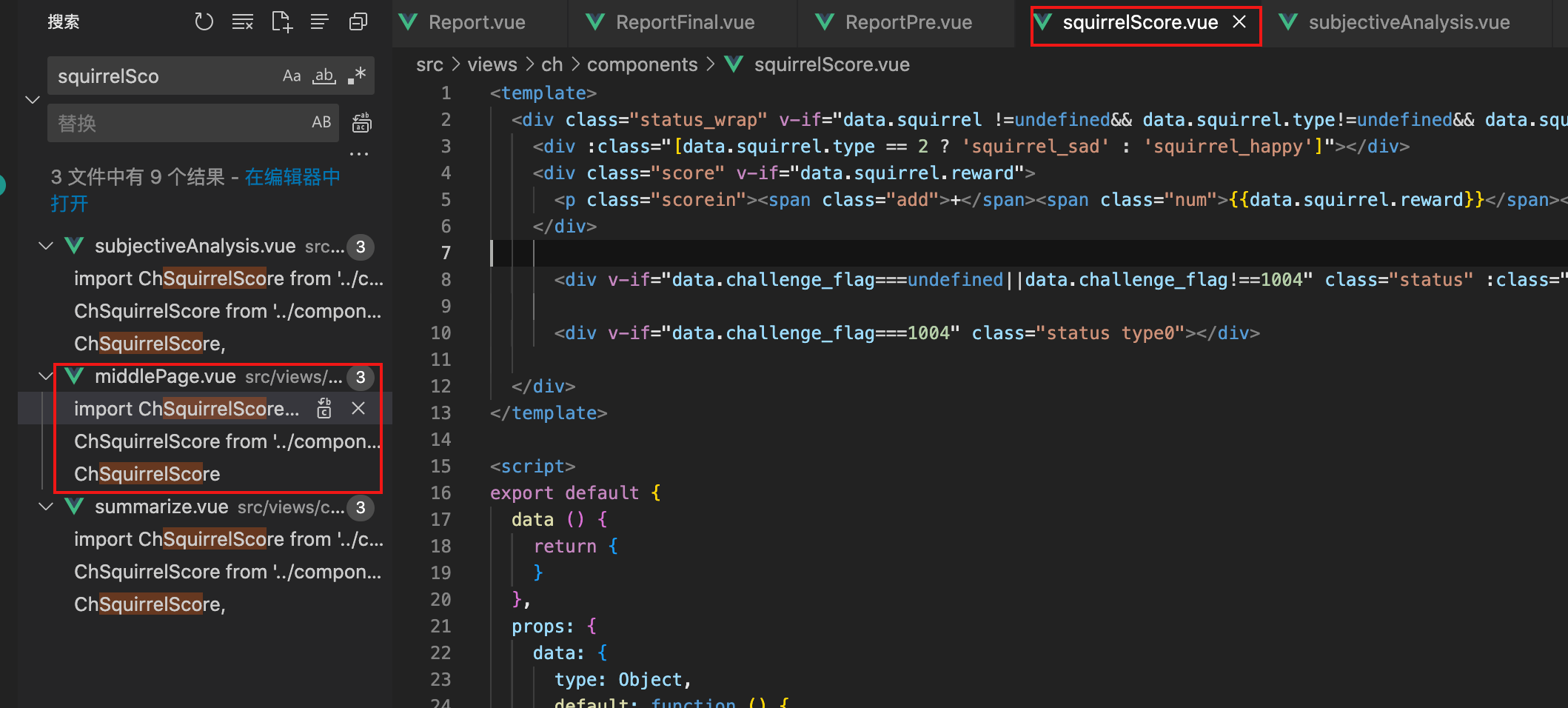This screenshot has width=1568, height=708.
Task: Toggle Preserve Case in replace box
Action: 321,123
